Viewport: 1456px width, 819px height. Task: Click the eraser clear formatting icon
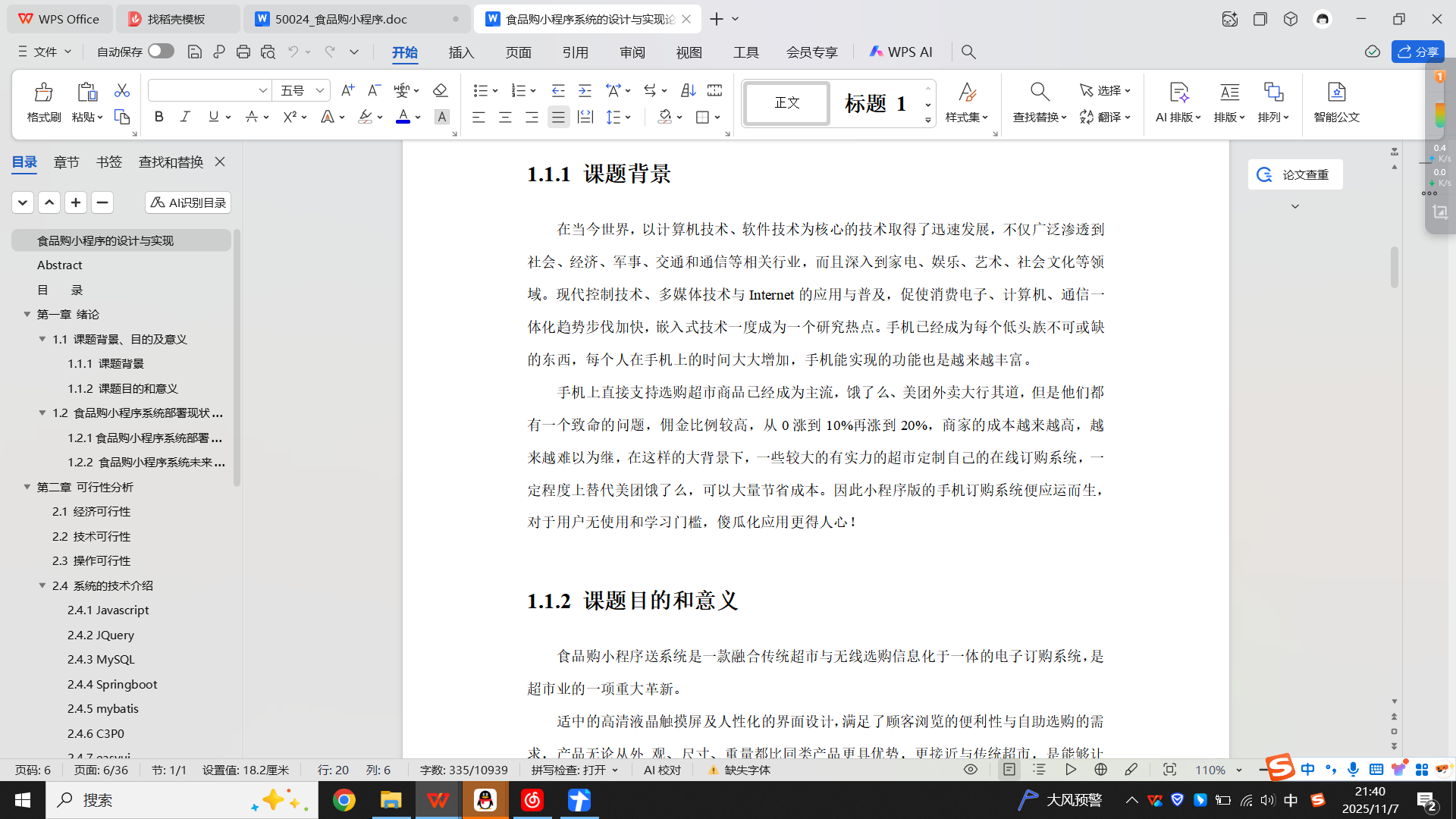[x=440, y=90]
